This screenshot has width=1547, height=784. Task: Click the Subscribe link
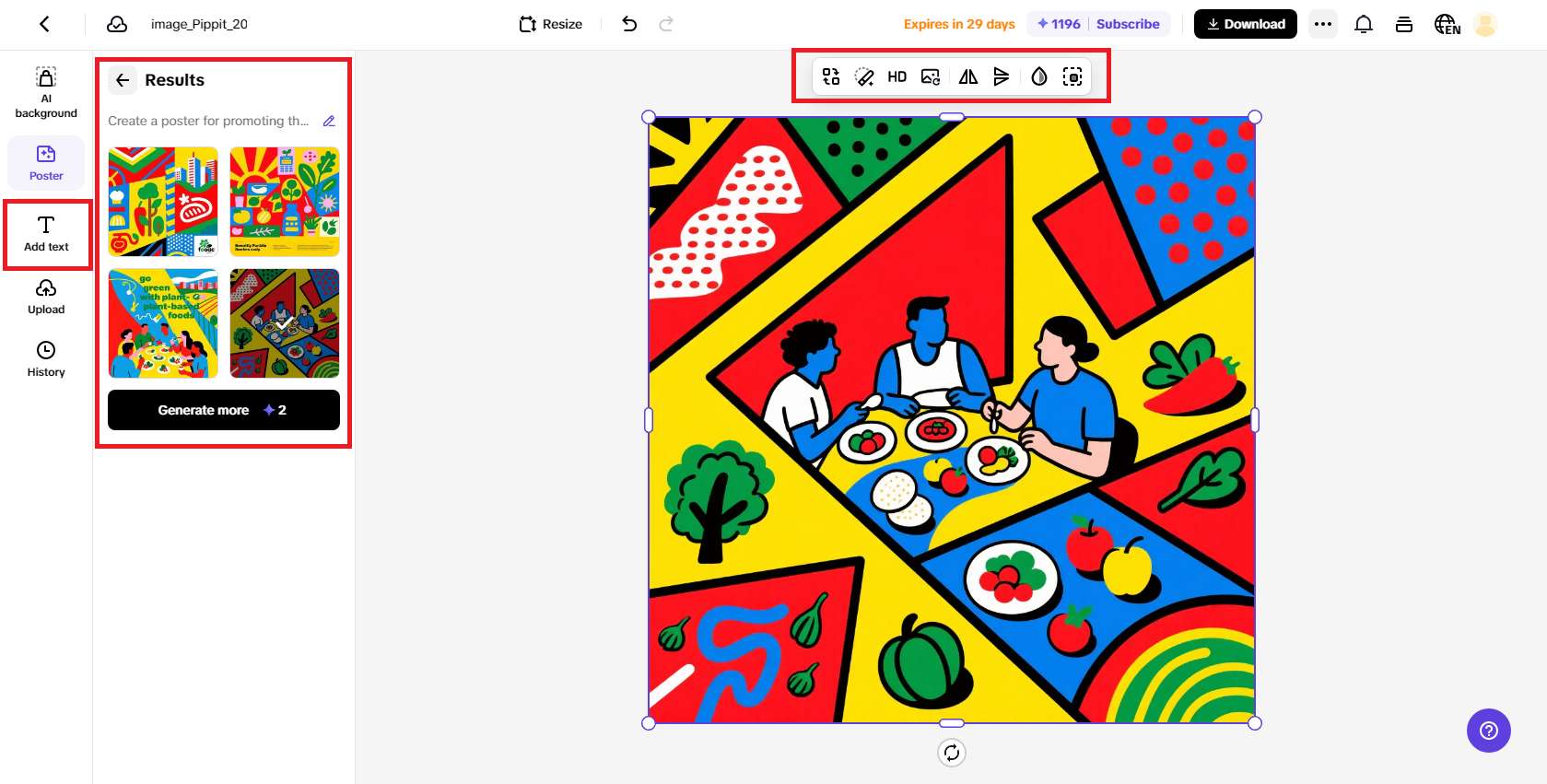pyautogui.click(x=1127, y=24)
